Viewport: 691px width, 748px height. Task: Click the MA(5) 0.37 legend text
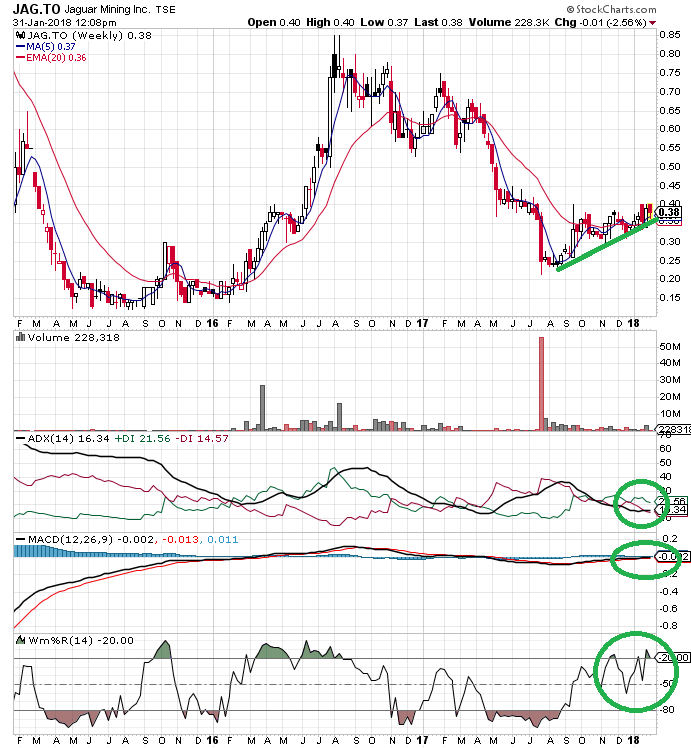[51, 47]
